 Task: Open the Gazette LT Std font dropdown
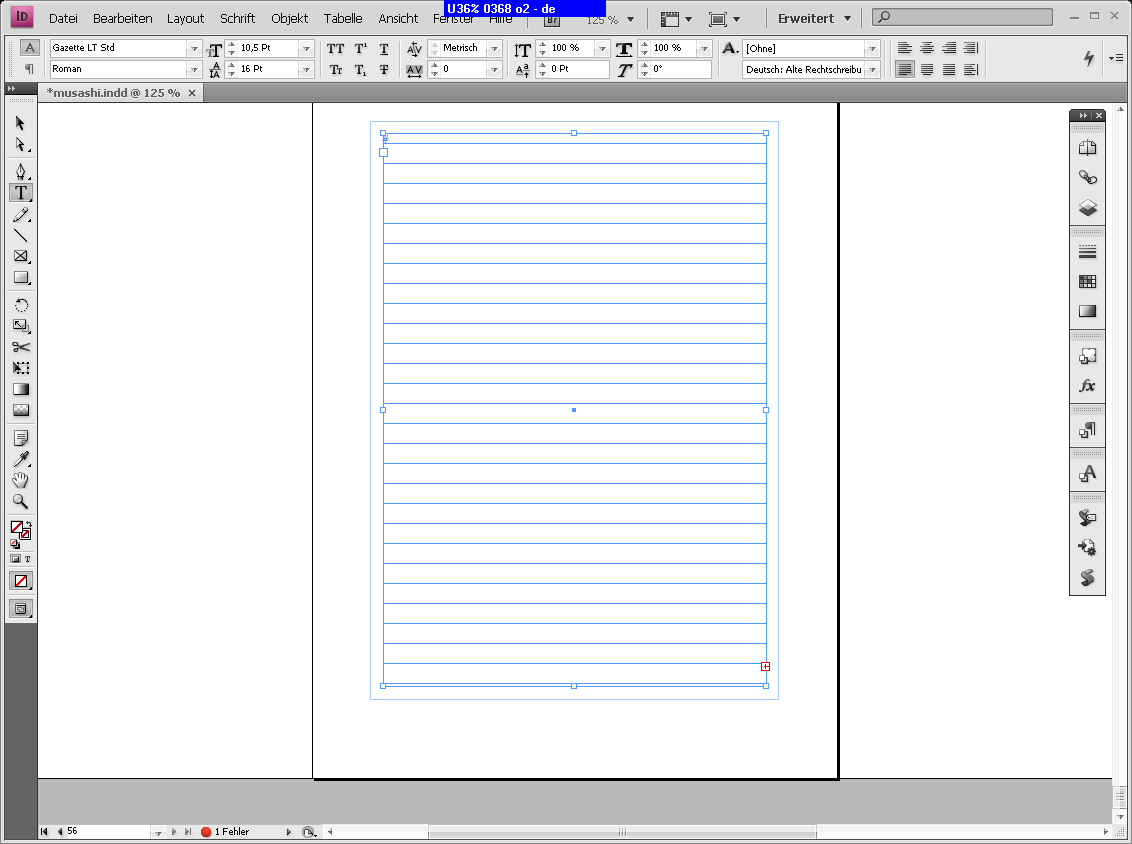[194, 48]
